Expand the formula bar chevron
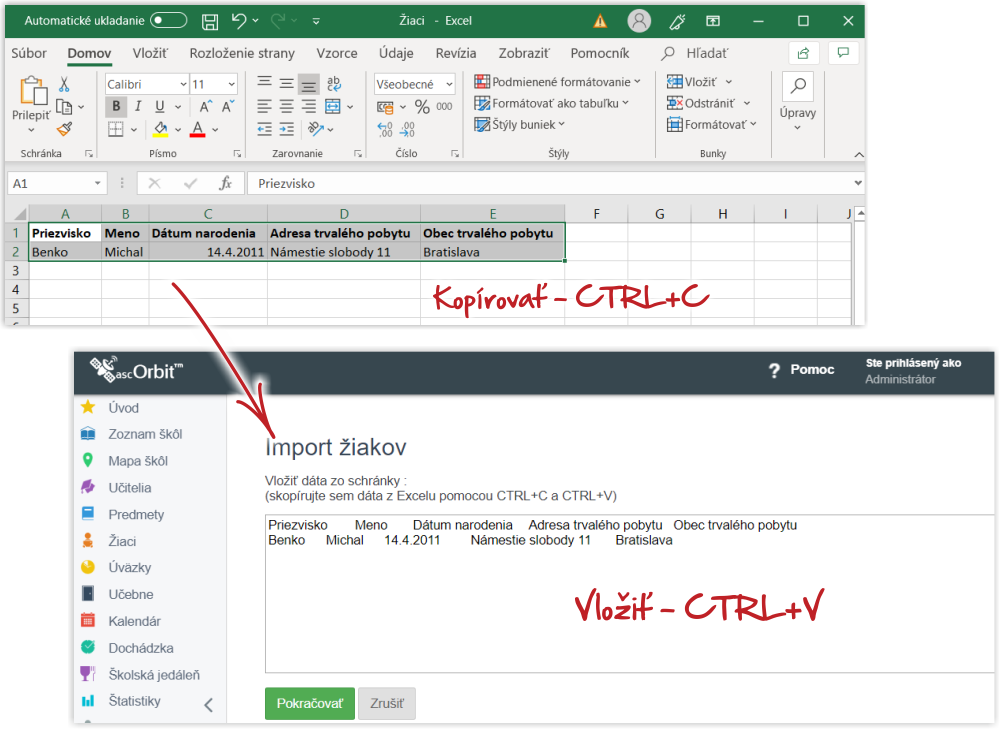Image resolution: width=1000 pixels, height=729 pixels. tap(858, 183)
